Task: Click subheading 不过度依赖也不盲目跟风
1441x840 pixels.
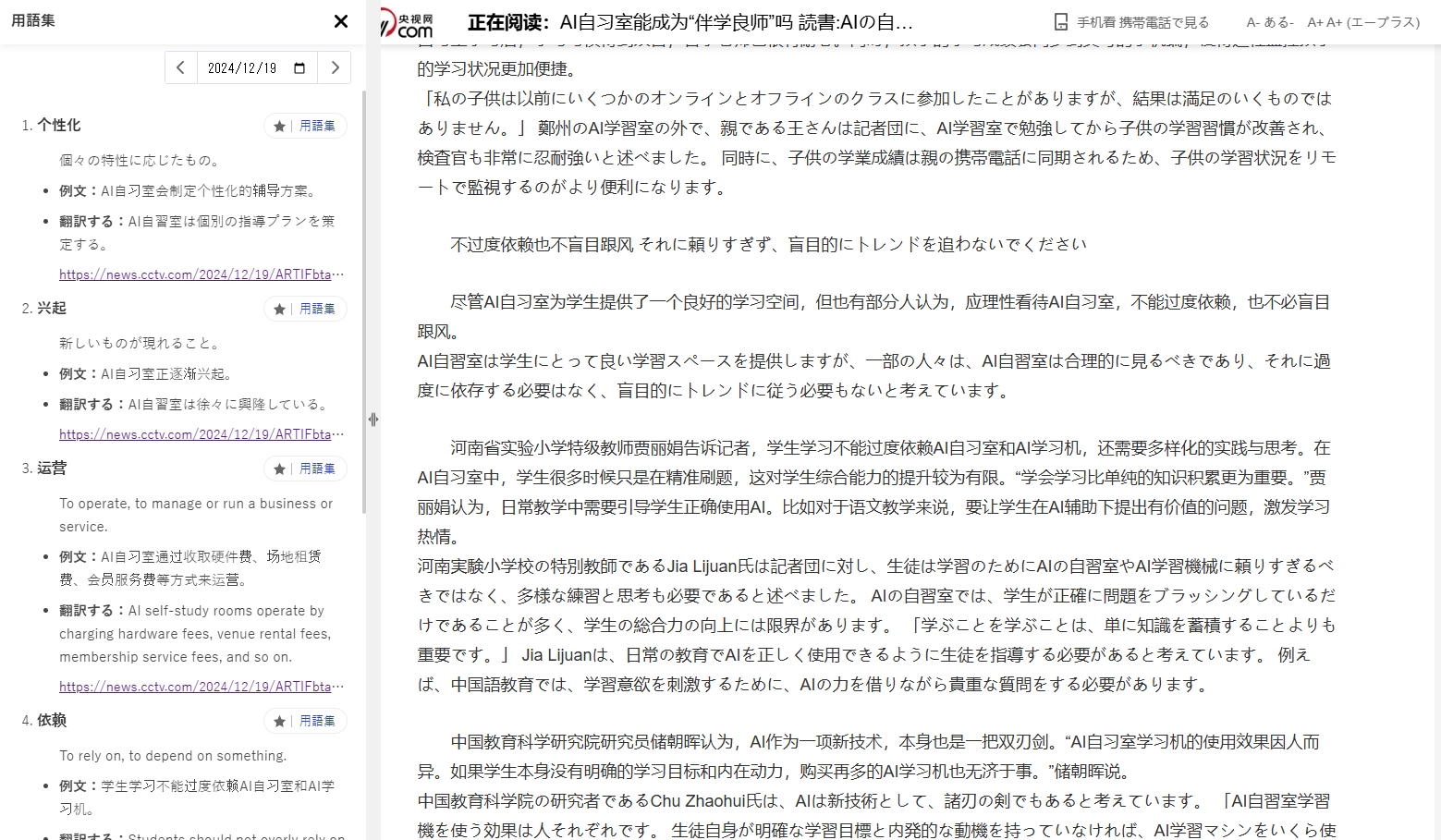Action: tap(542, 244)
